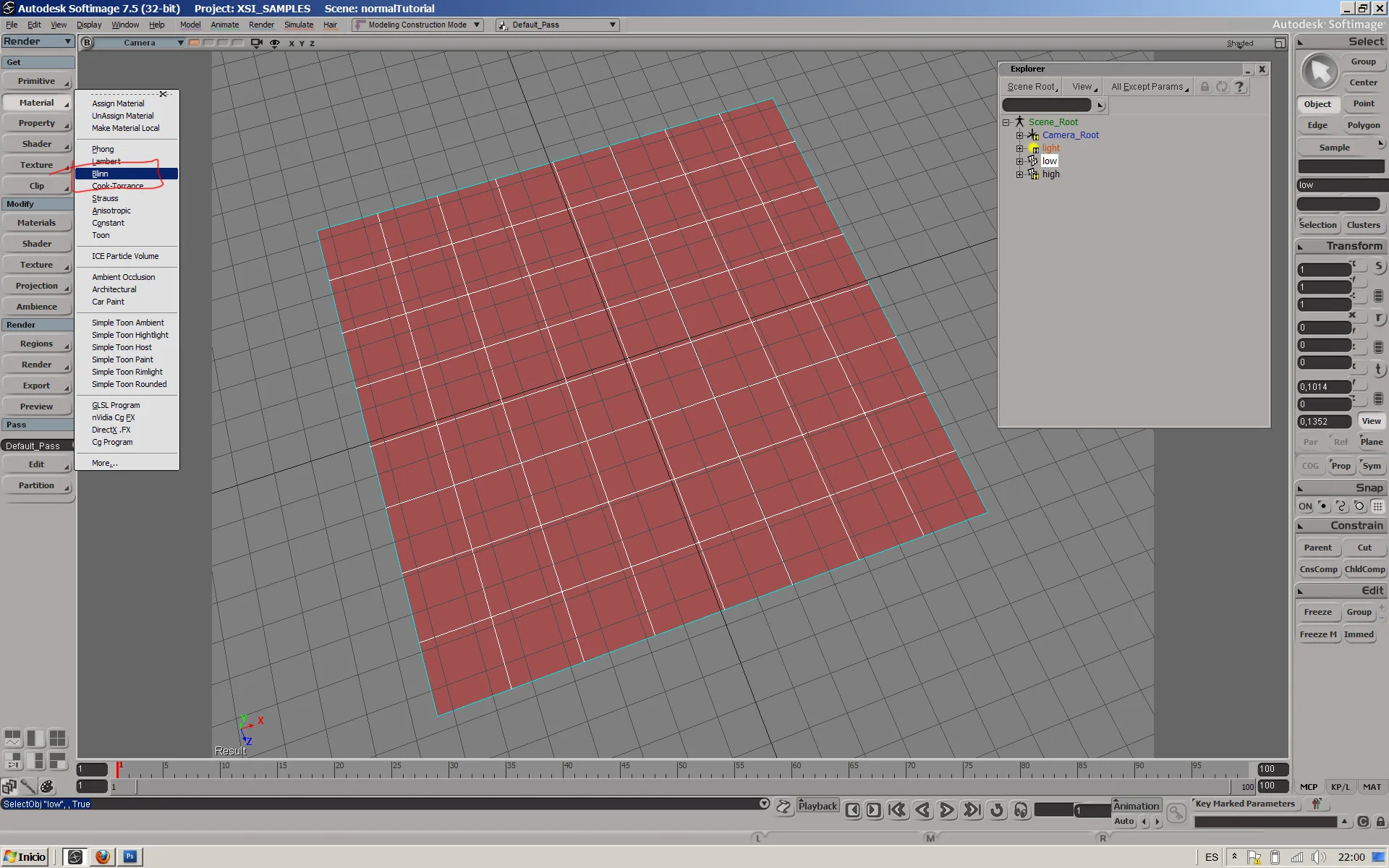Toggle snap to grid in Snap panel
Image resolution: width=1389 pixels, height=868 pixels.
coord(1377,506)
